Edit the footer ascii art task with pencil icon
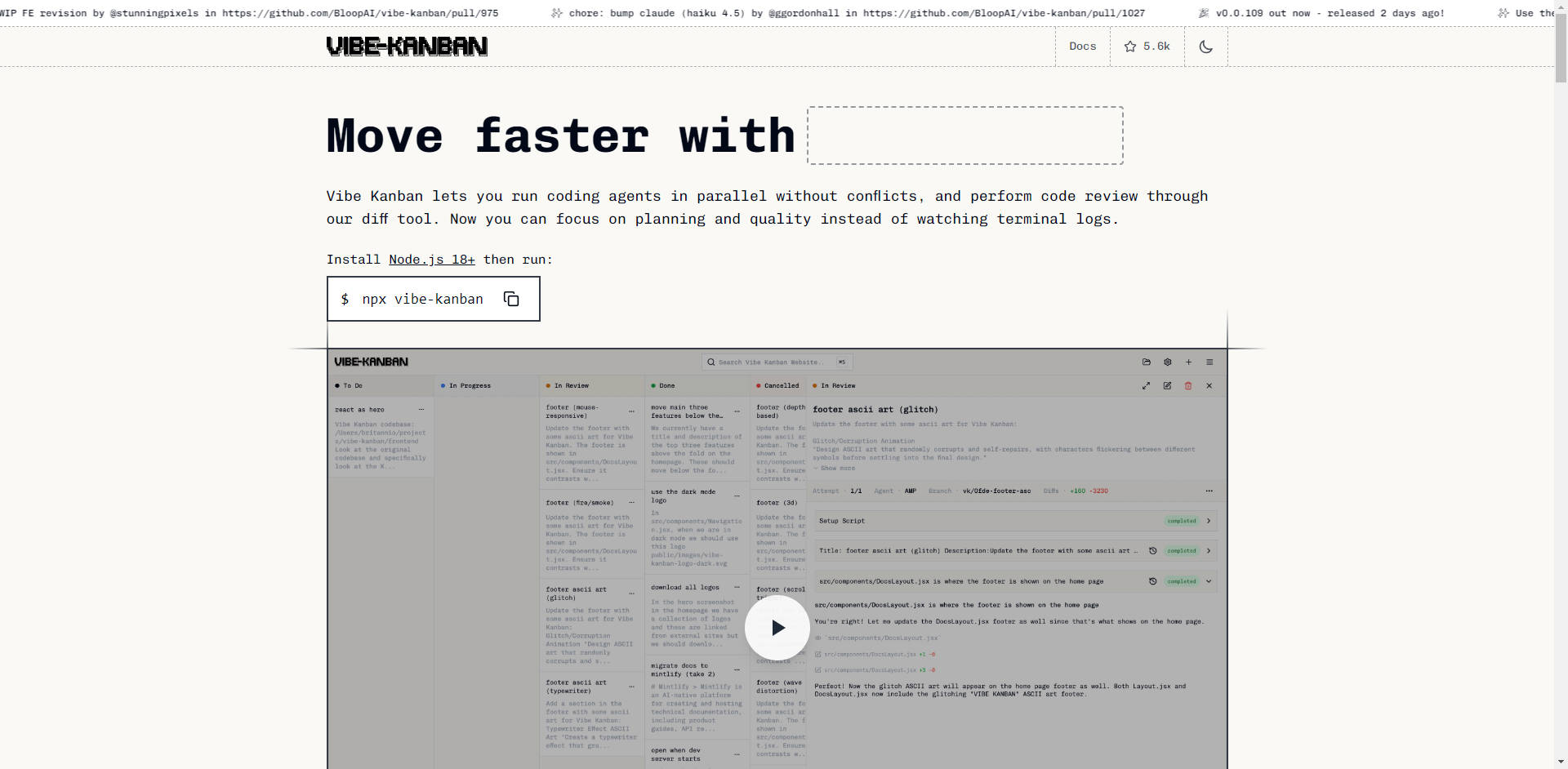The image size is (1568, 769). (1167, 386)
